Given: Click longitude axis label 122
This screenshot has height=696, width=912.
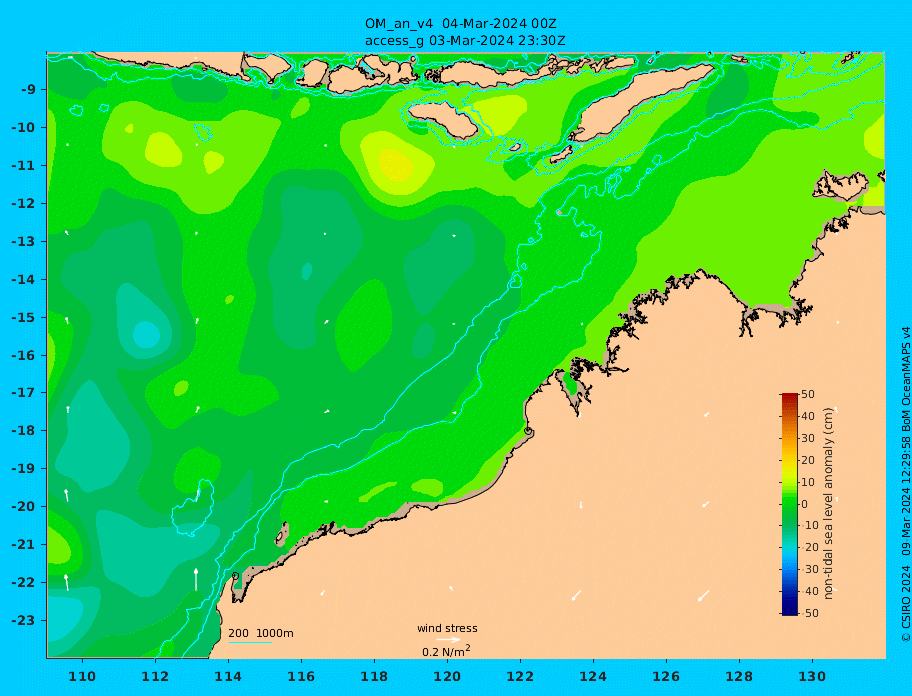Looking at the screenshot, I should [521, 677].
